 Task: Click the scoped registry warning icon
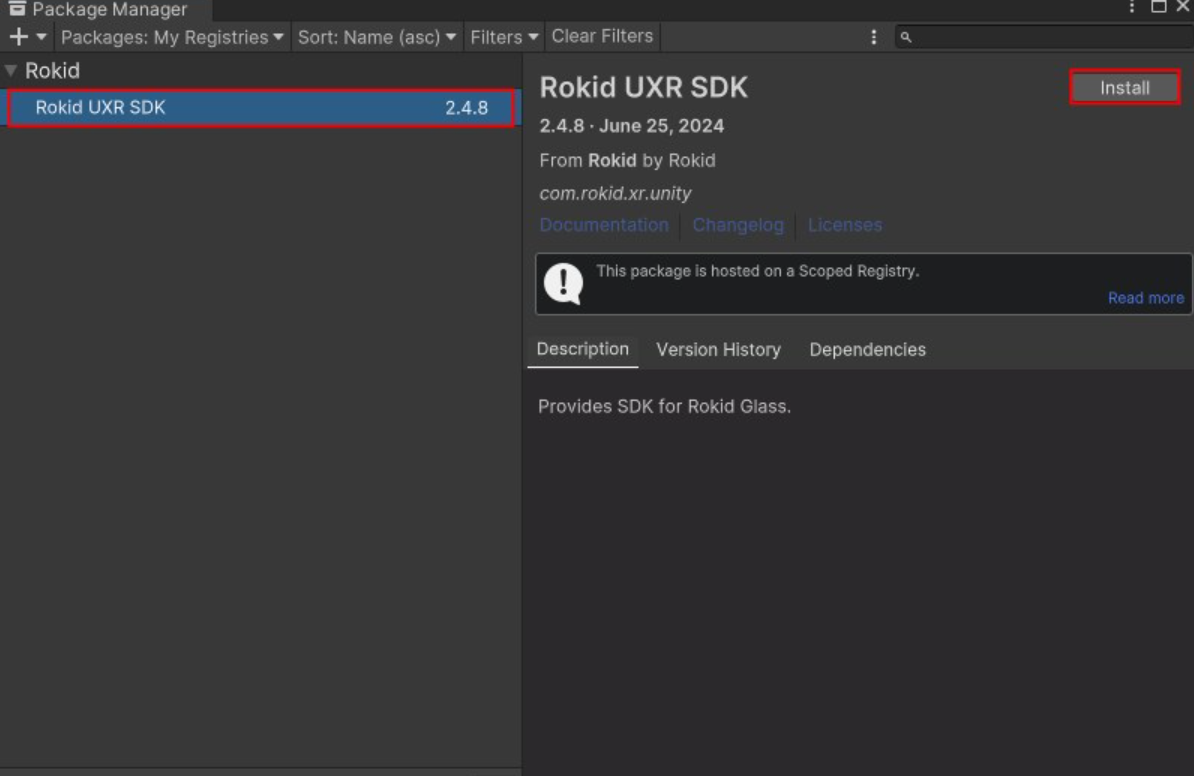[563, 284]
